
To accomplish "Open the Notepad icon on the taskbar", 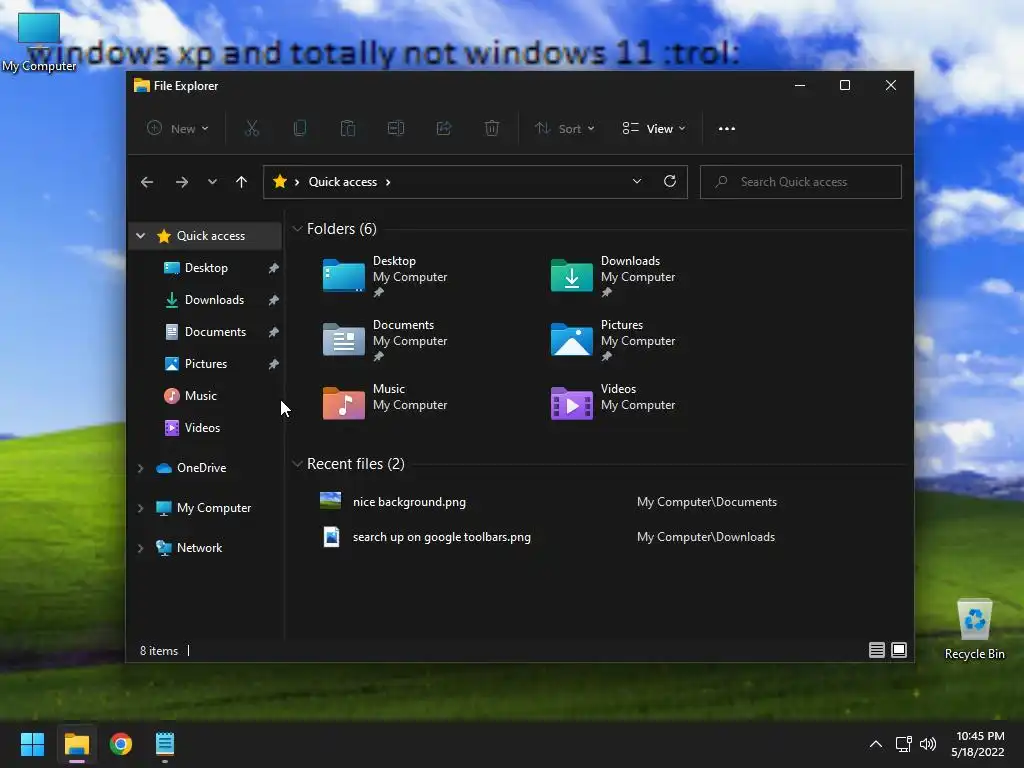I will [165, 744].
